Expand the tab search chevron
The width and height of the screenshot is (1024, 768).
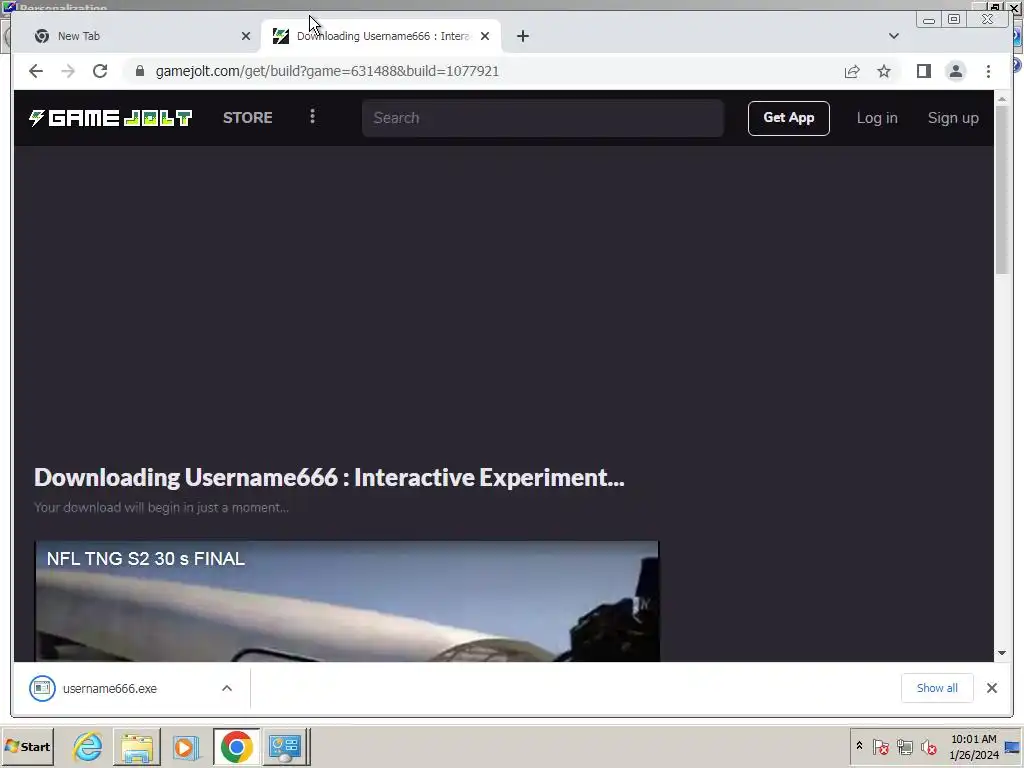(x=893, y=36)
